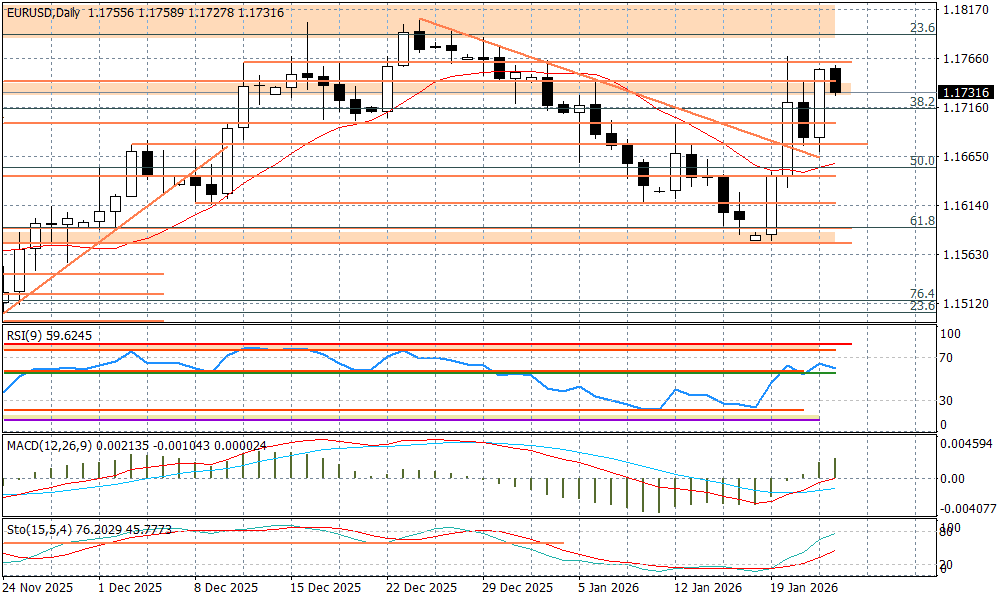Select the 76.4 Fibonacci level label
The height and width of the screenshot is (600, 1000).
[x=921, y=293]
